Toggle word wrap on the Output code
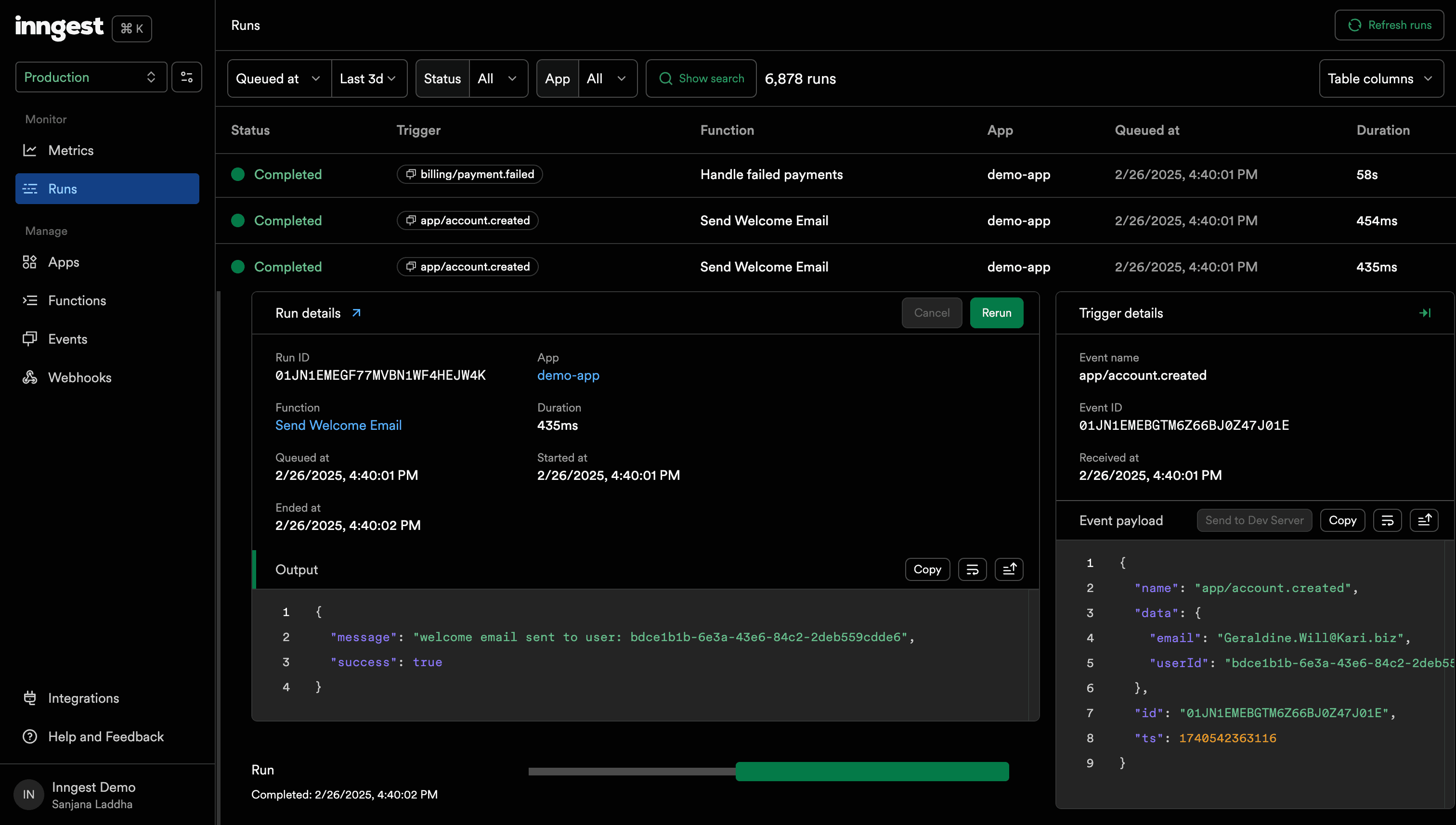 [x=973, y=569]
